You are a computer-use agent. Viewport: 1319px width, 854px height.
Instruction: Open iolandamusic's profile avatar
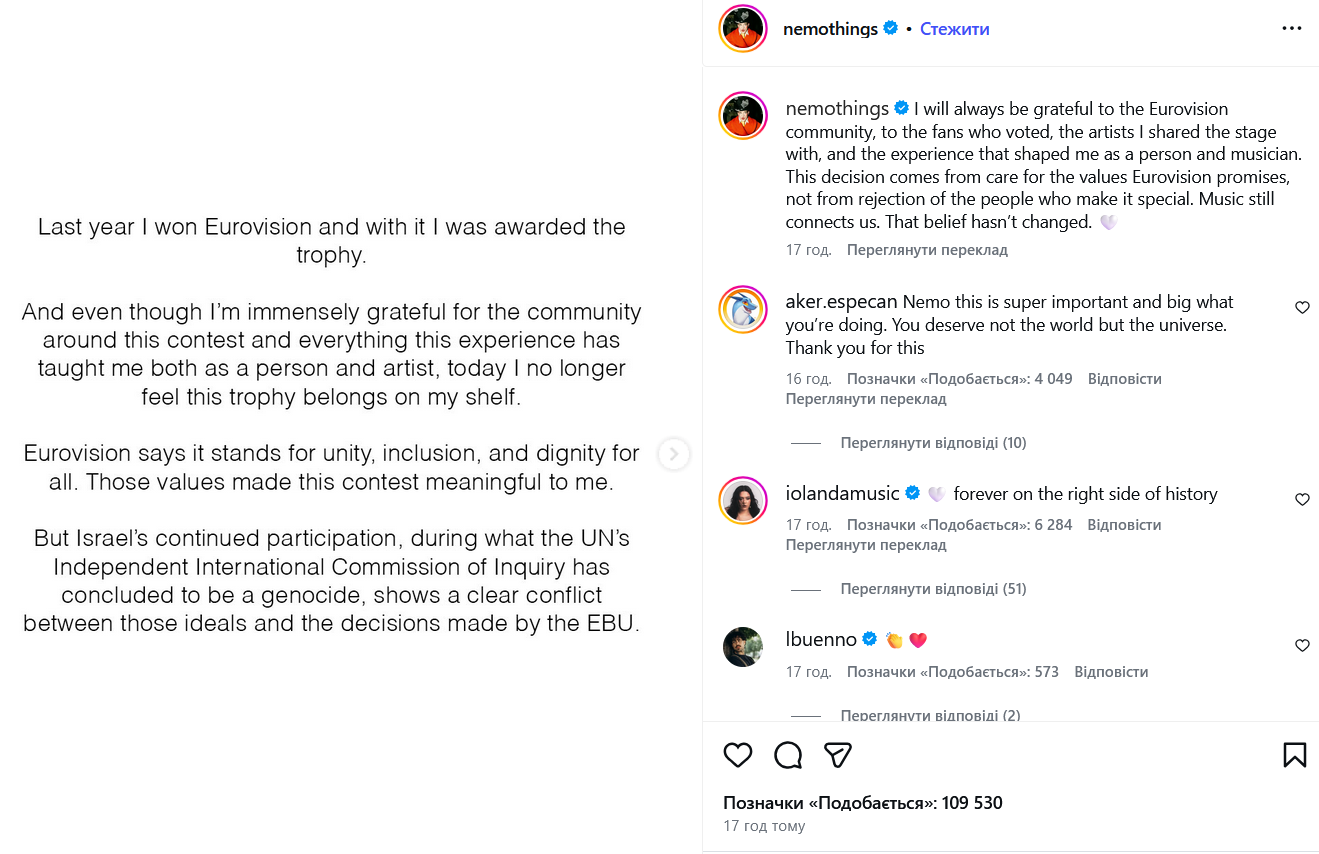coord(743,500)
